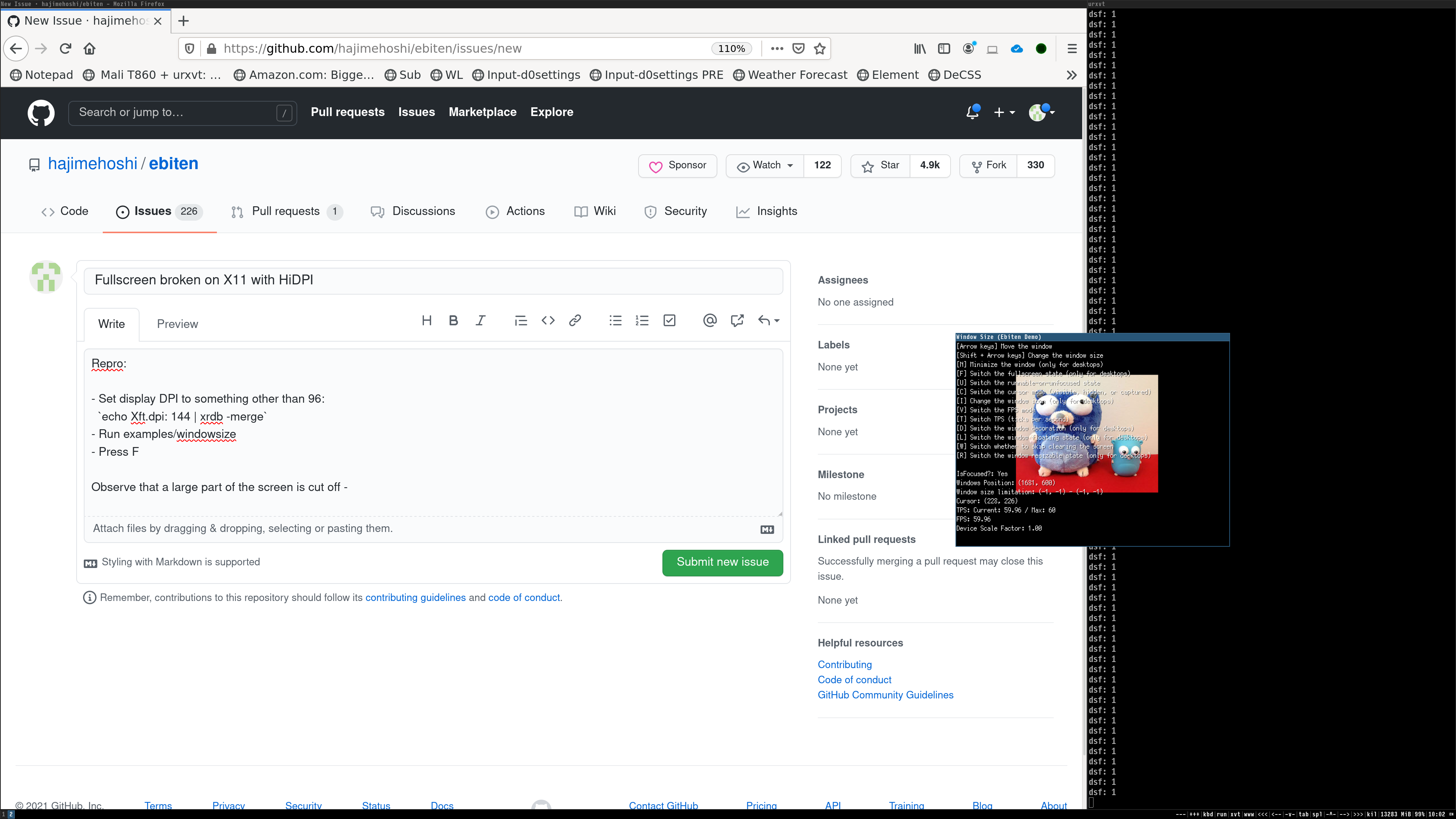Open GitHub notifications bell

tap(972, 112)
